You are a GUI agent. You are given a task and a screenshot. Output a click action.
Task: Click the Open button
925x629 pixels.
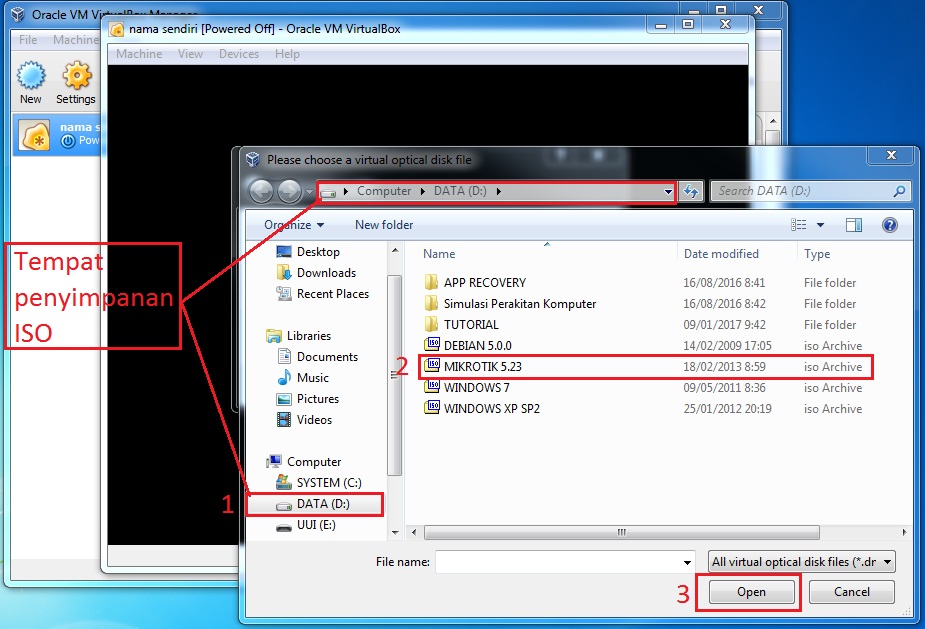pos(751,592)
